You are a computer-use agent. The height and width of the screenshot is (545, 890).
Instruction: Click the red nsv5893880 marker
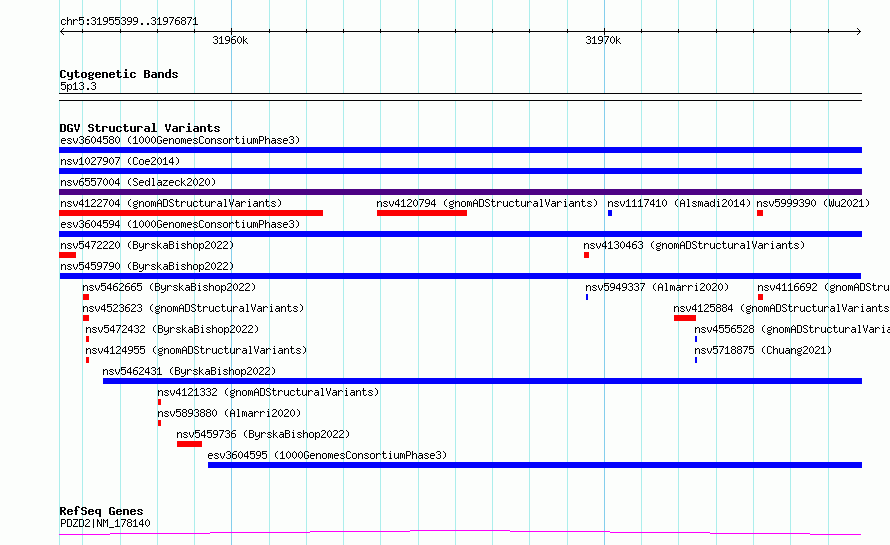tap(159, 423)
